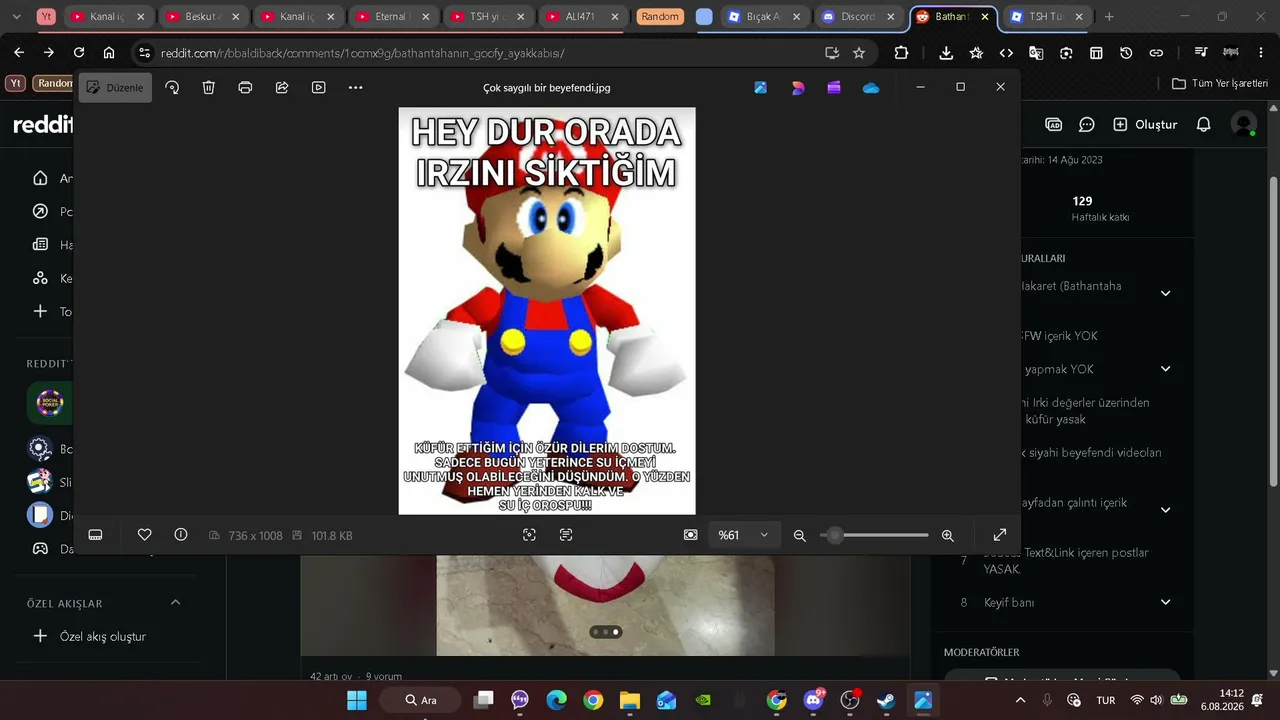Bookmark this page with the star icon

point(859,53)
